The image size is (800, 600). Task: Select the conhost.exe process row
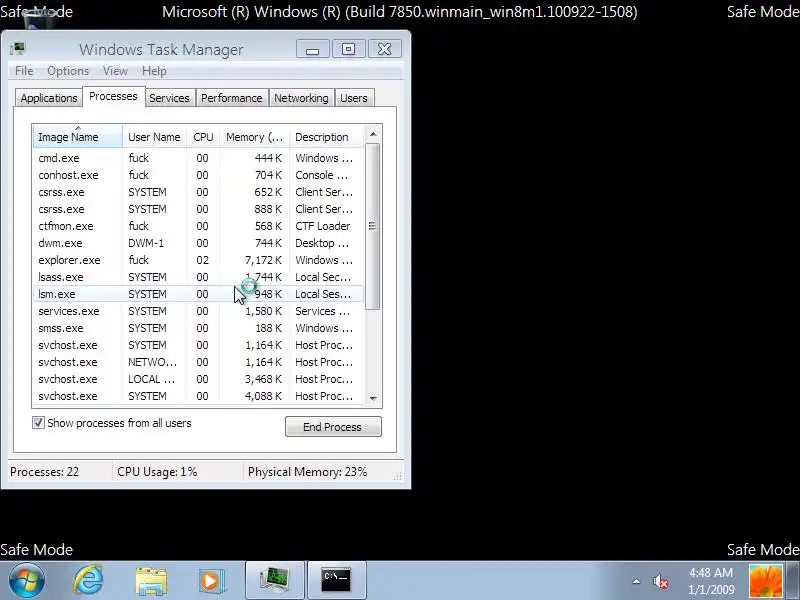(x=199, y=175)
